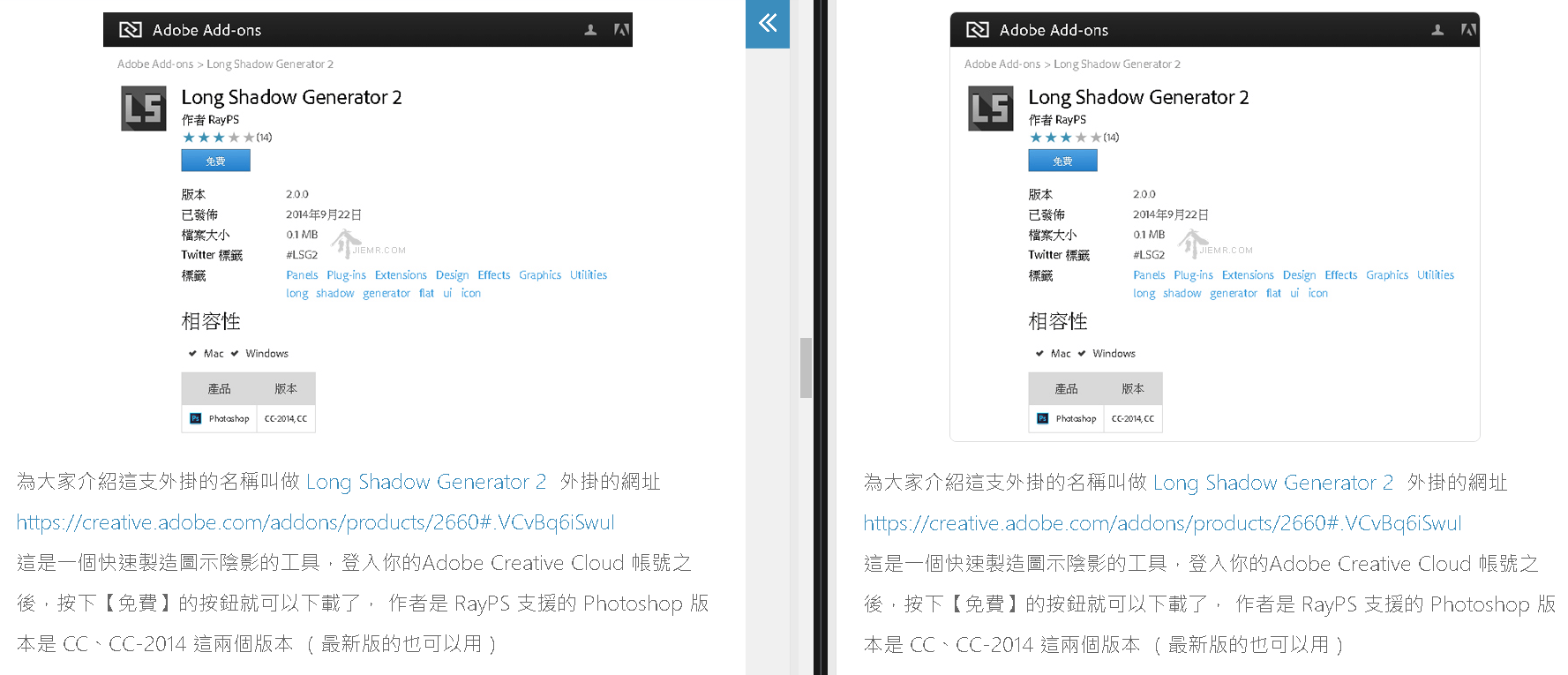Open the creative.adobe.com URL link in the left pane
Screen dimensions: 1568x675
(x=315, y=522)
